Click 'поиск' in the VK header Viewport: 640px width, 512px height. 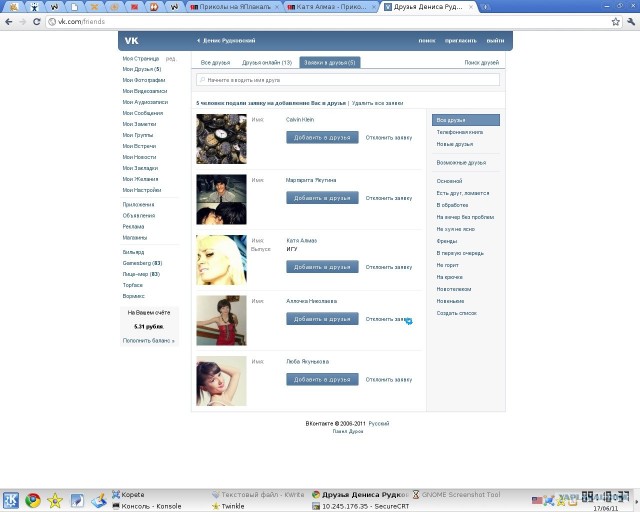(x=427, y=40)
